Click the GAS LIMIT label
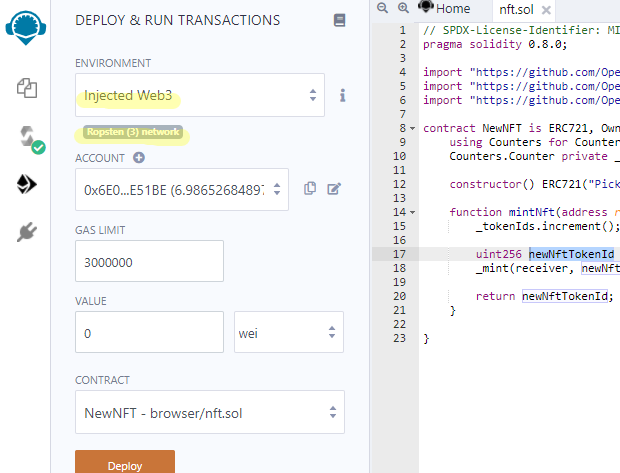620x473 pixels. tap(100, 230)
